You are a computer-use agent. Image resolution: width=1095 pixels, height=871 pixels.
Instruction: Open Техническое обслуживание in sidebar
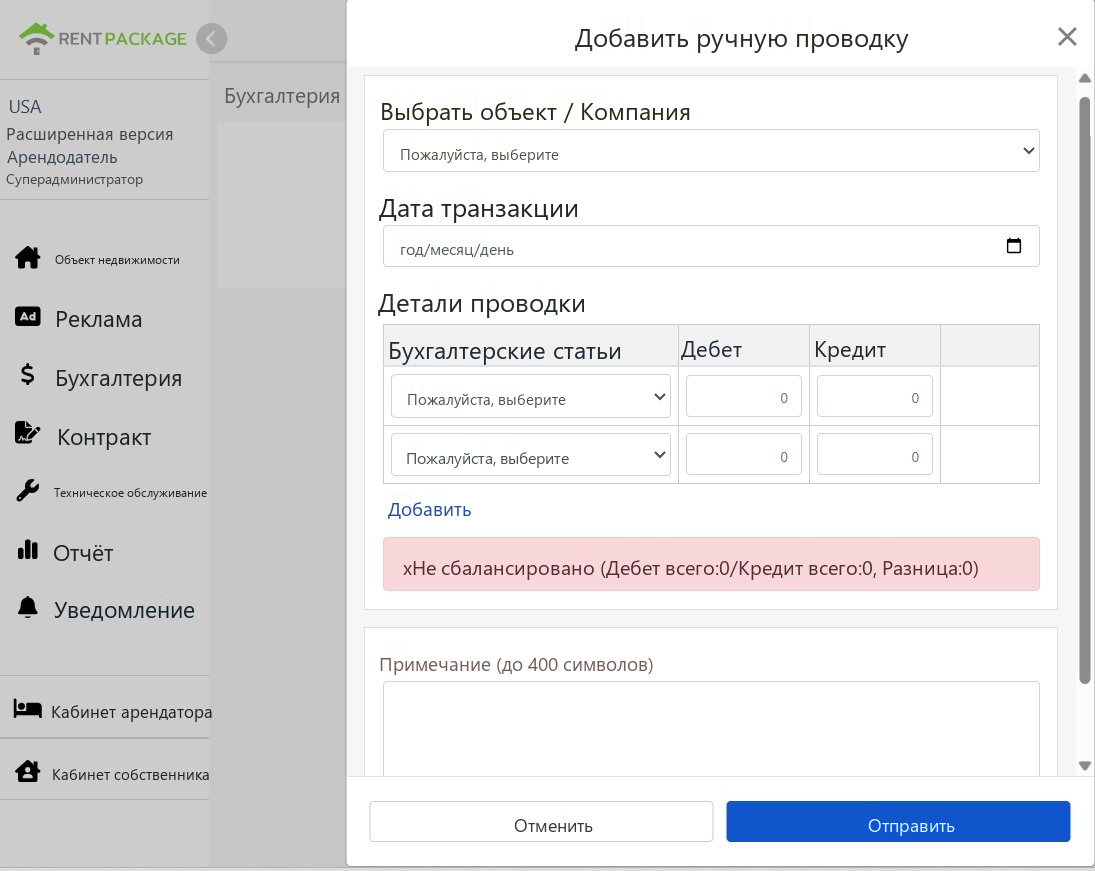pos(131,492)
